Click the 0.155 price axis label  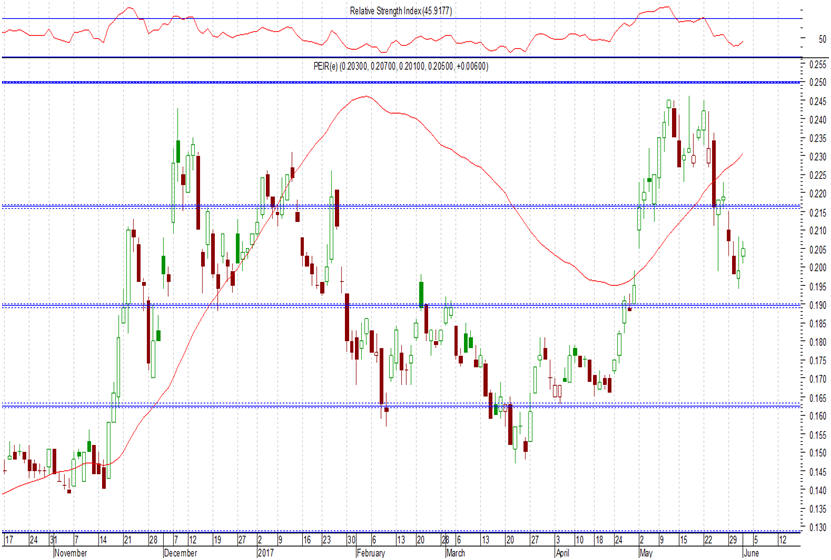818,435
